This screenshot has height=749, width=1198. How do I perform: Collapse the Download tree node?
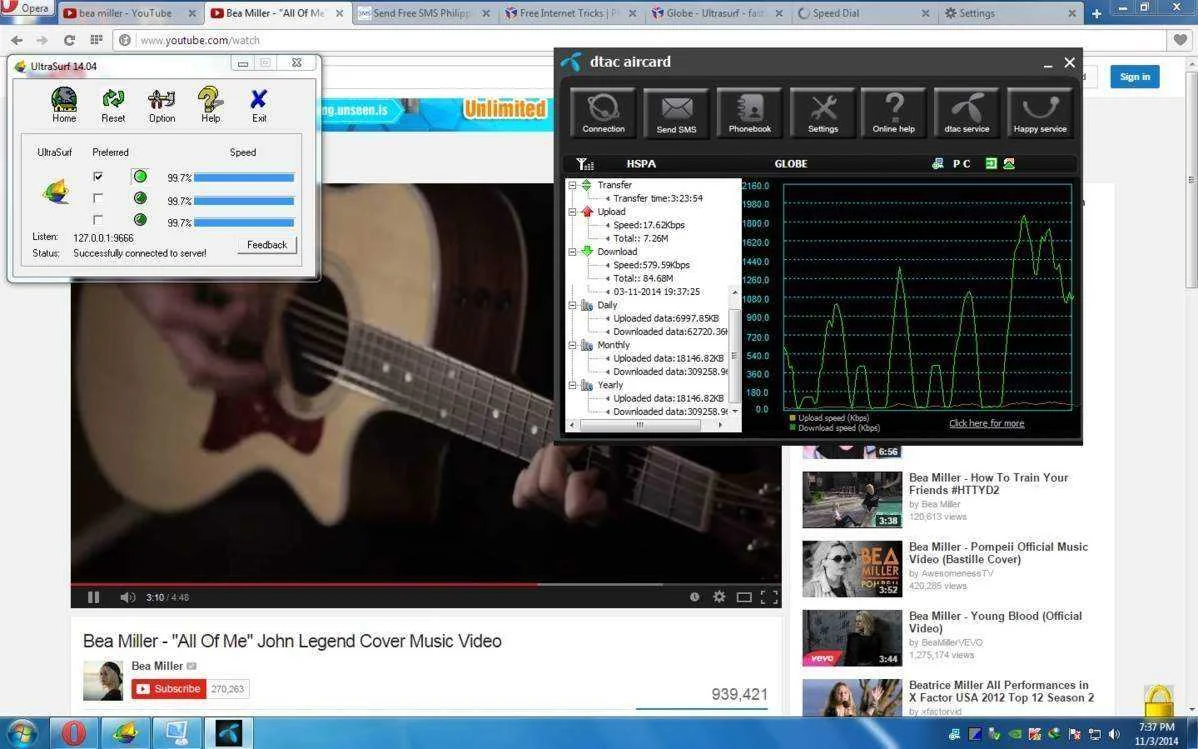tap(572, 251)
